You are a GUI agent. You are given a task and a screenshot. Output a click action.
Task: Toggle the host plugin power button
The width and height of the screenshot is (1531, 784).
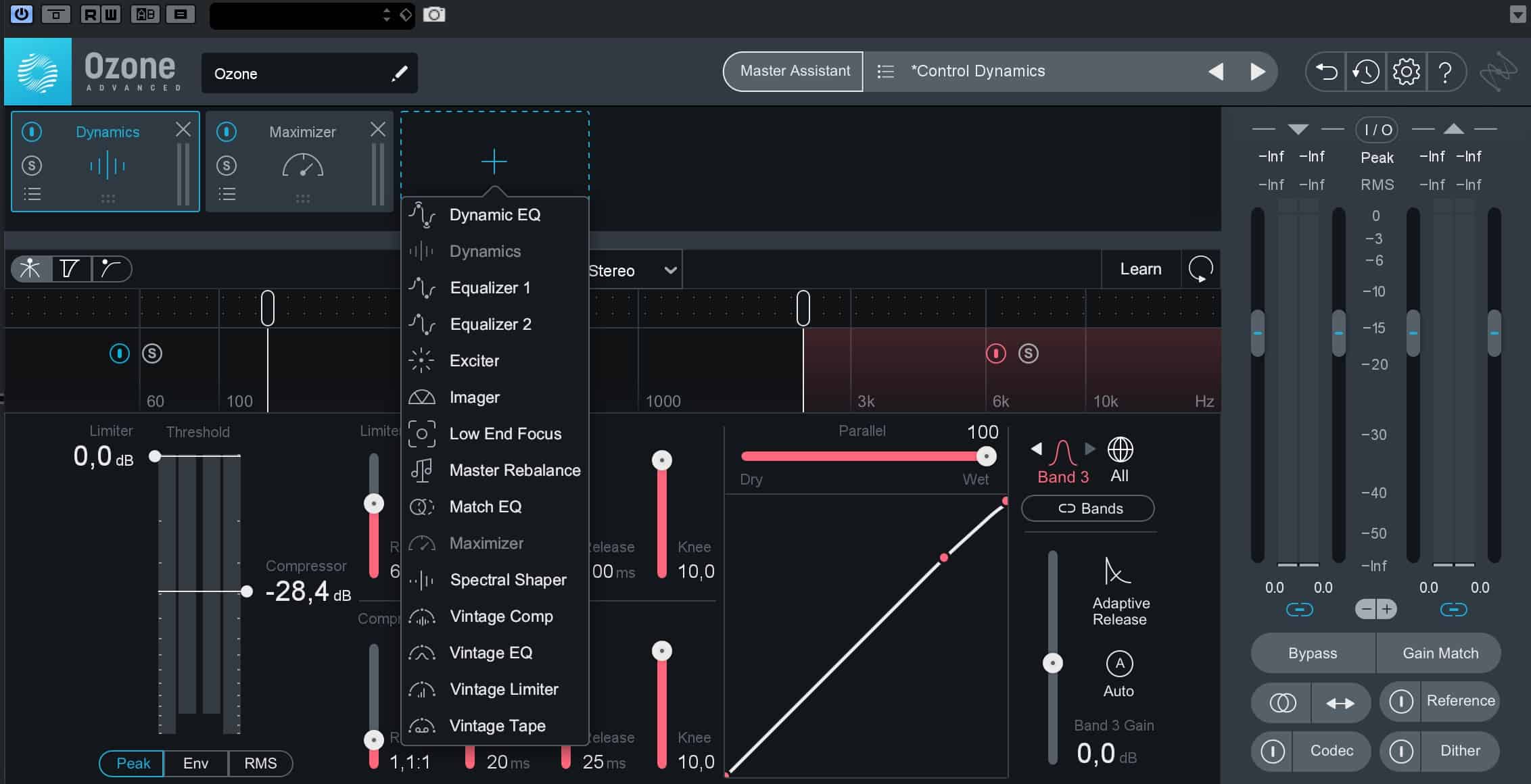(22, 14)
